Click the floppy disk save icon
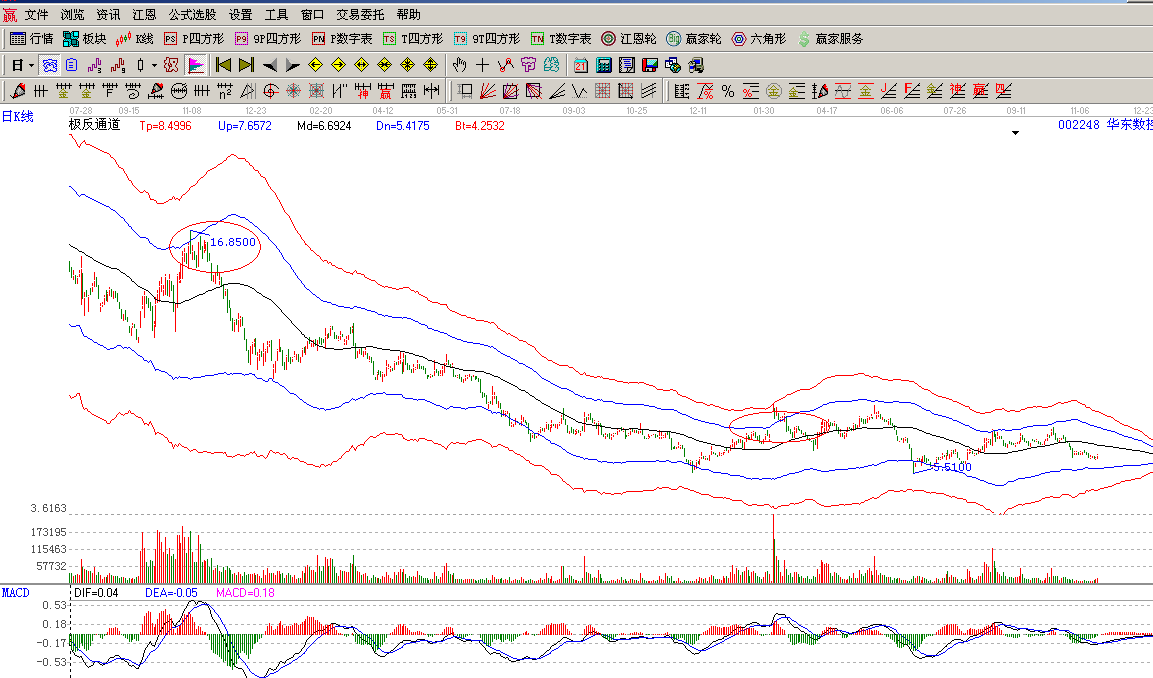1153x678 pixels. (649, 65)
